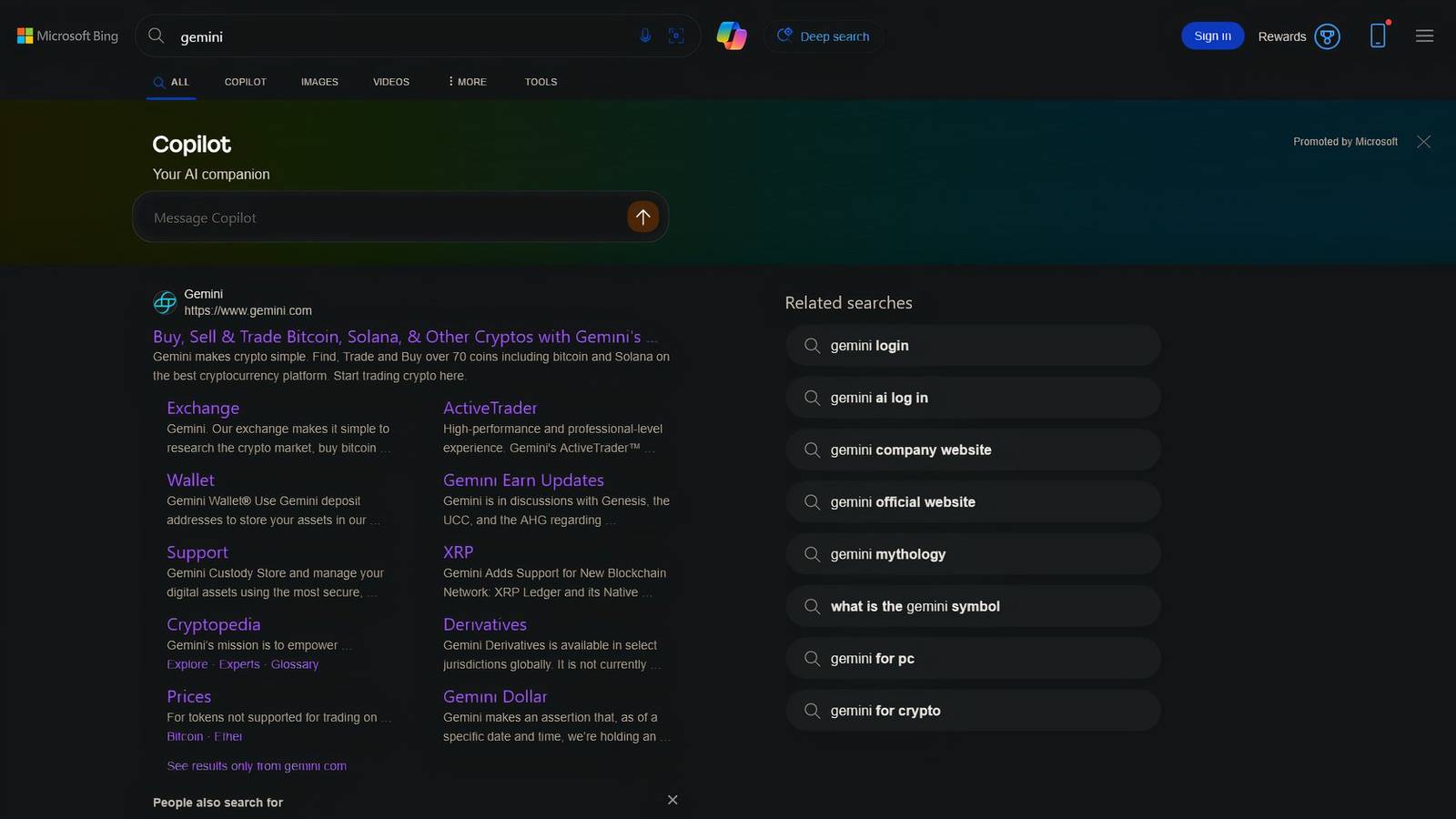Click the Sign in button

pyautogui.click(x=1211, y=35)
